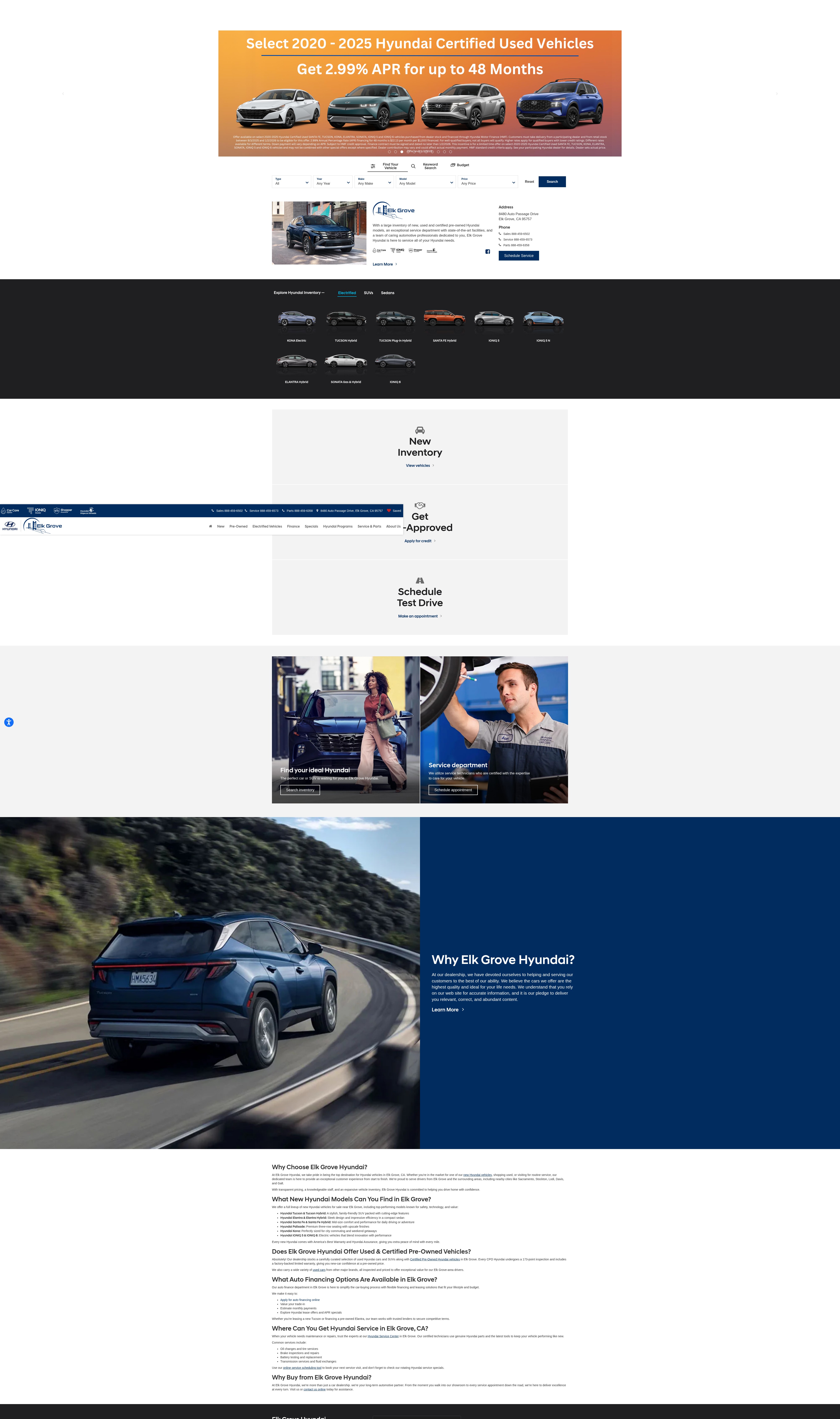Switch to the Budget search tab
Screen dimensions: 840x1419
460,165
